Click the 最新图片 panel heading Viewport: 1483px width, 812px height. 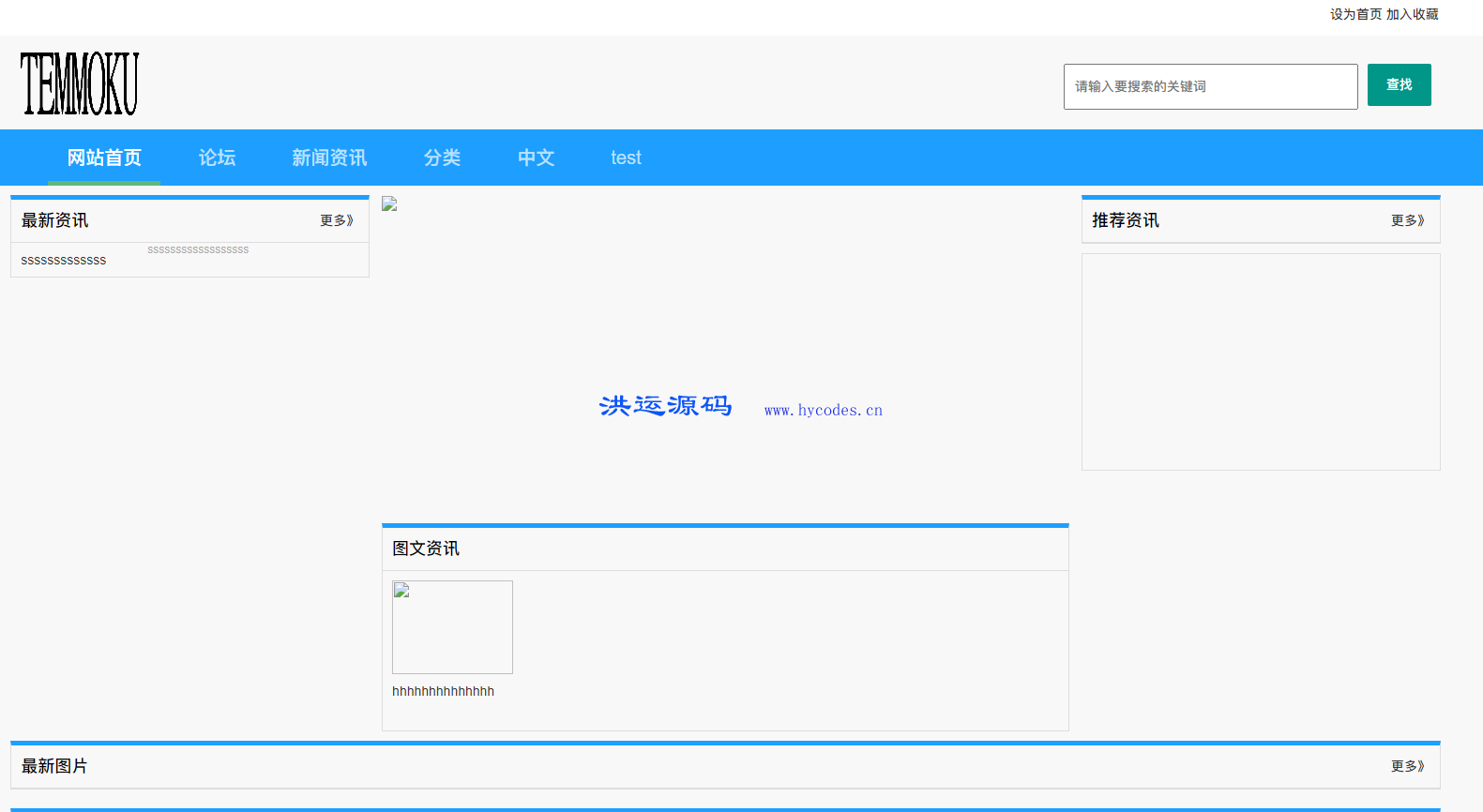54,766
